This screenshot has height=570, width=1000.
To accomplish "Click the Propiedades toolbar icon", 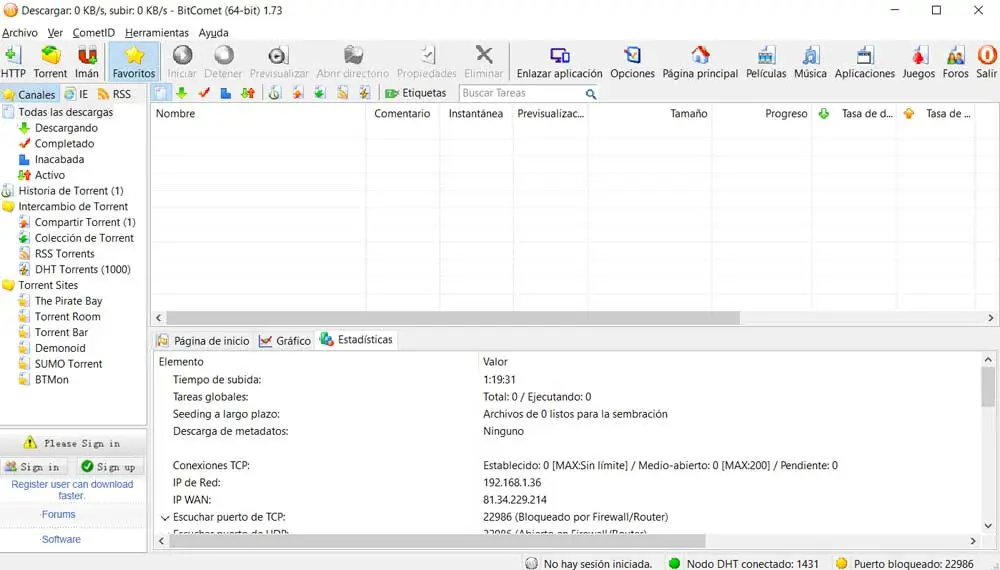I will tap(427, 62).
